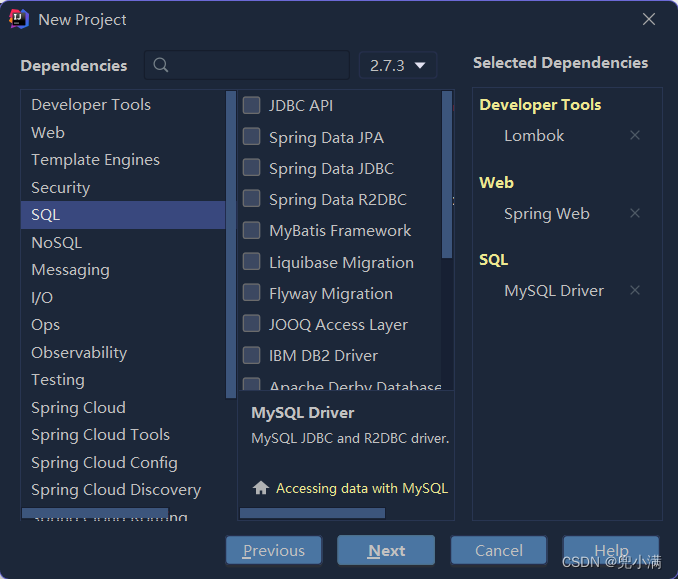Select Lombok in Selected Dependencies
This screenshot has height=579, width=678.
(x=534, y=136)
